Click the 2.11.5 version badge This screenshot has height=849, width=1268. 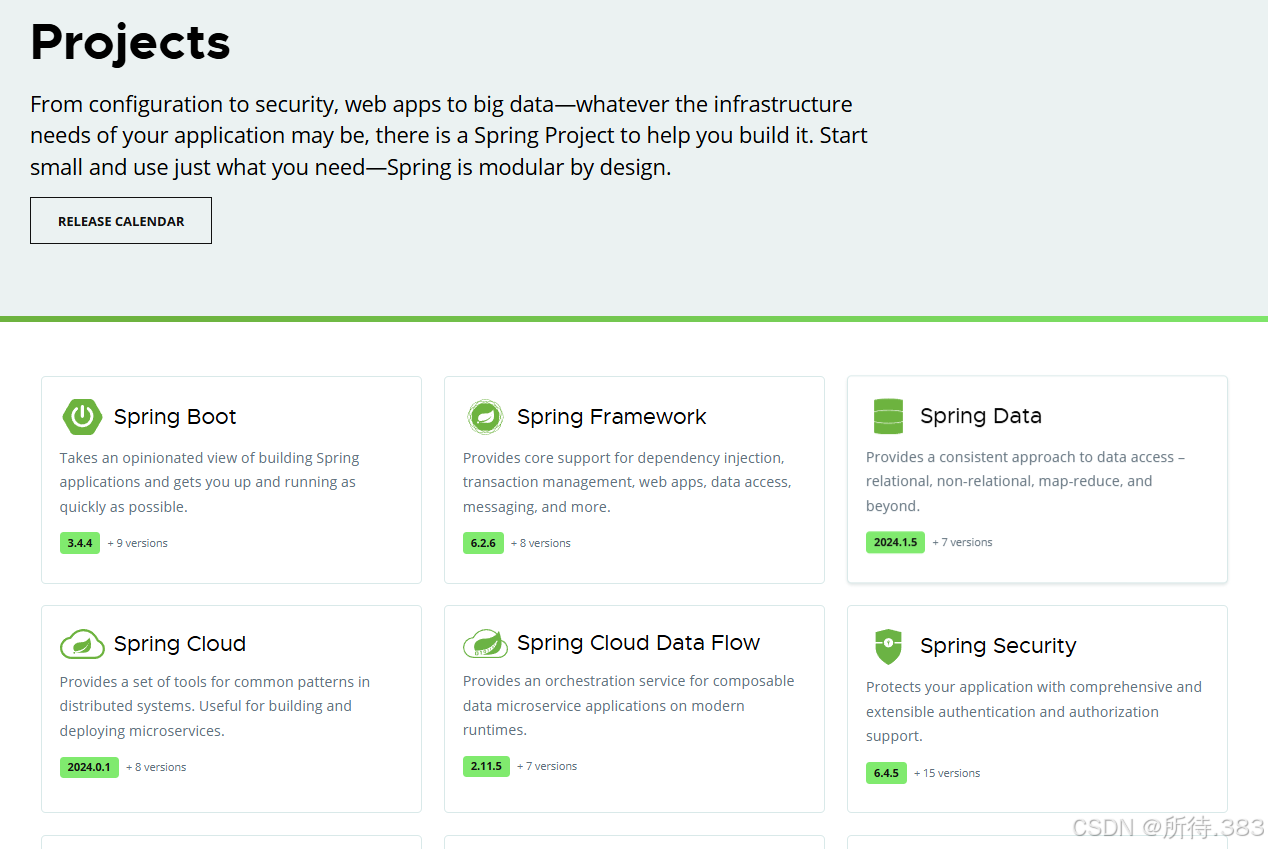tap(486, 766)
